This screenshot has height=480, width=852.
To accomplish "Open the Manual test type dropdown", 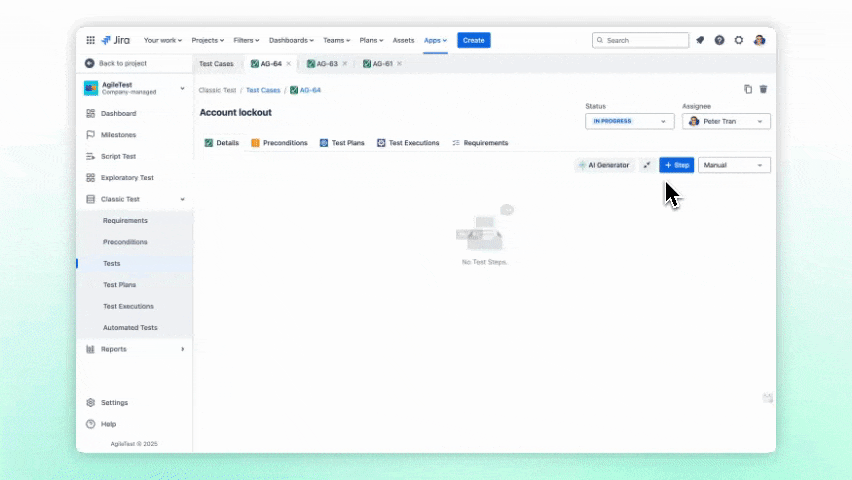I will coord(734,165).
